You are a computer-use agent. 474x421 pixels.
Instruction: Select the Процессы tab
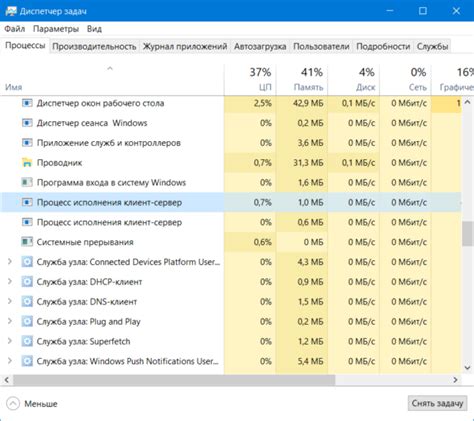(x=25, y=46)
